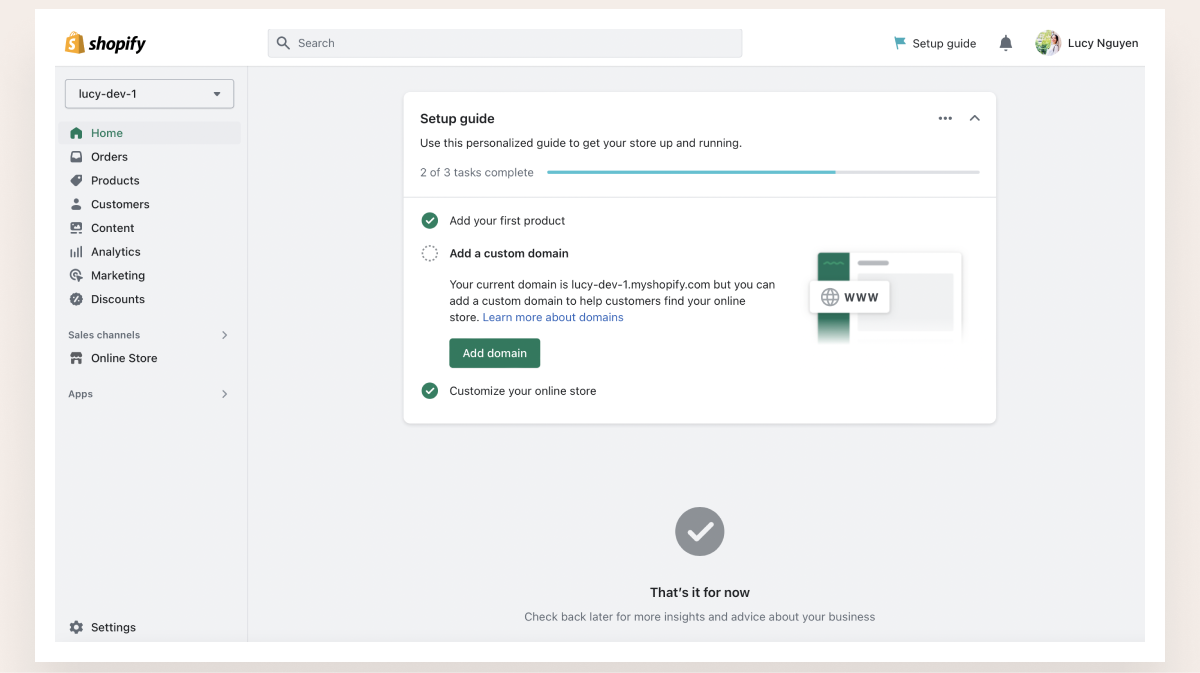Click the Products tag icon
1200x673 pixels.
click(76, 181)
